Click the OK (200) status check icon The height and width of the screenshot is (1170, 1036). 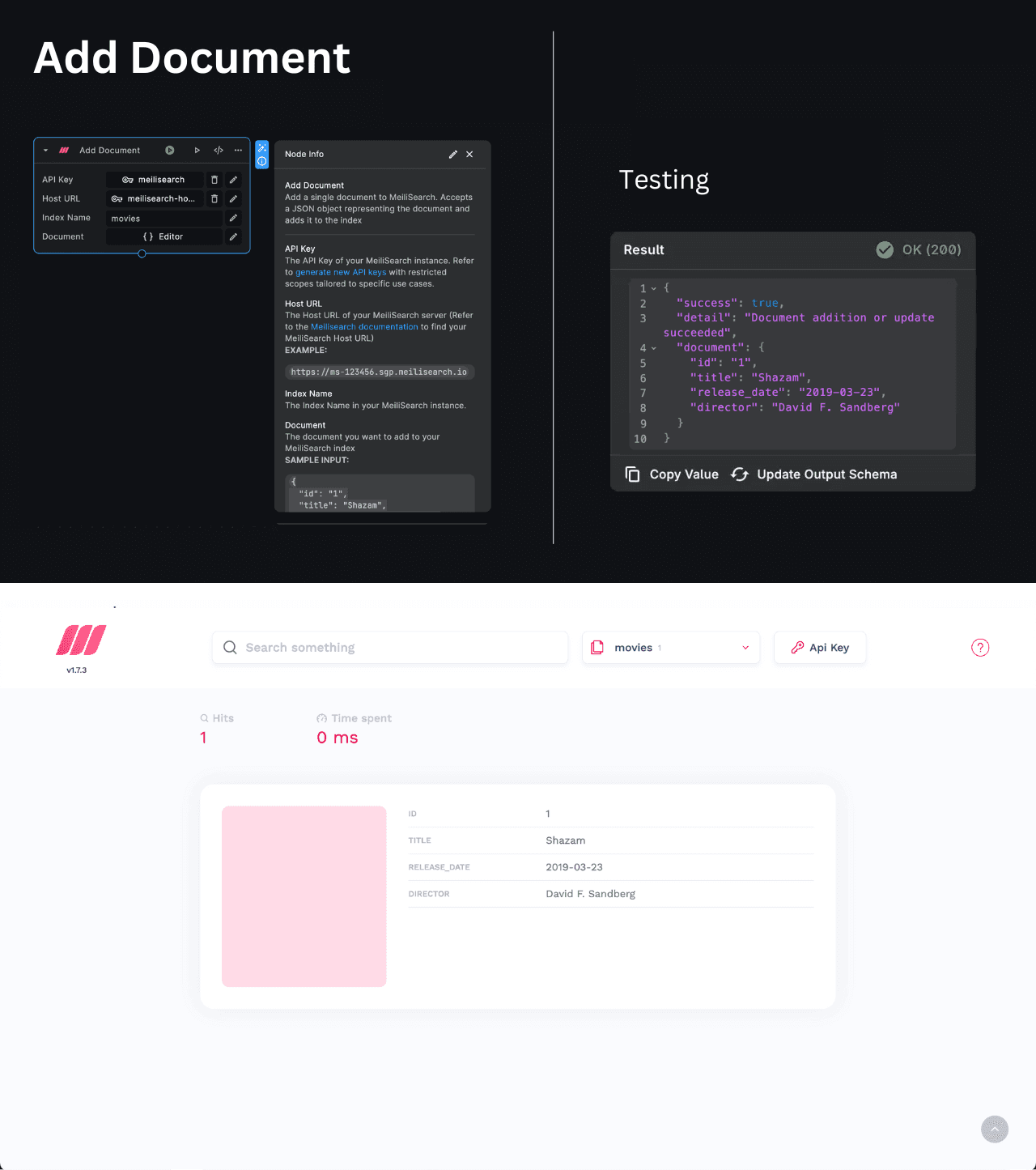(885, 249)
